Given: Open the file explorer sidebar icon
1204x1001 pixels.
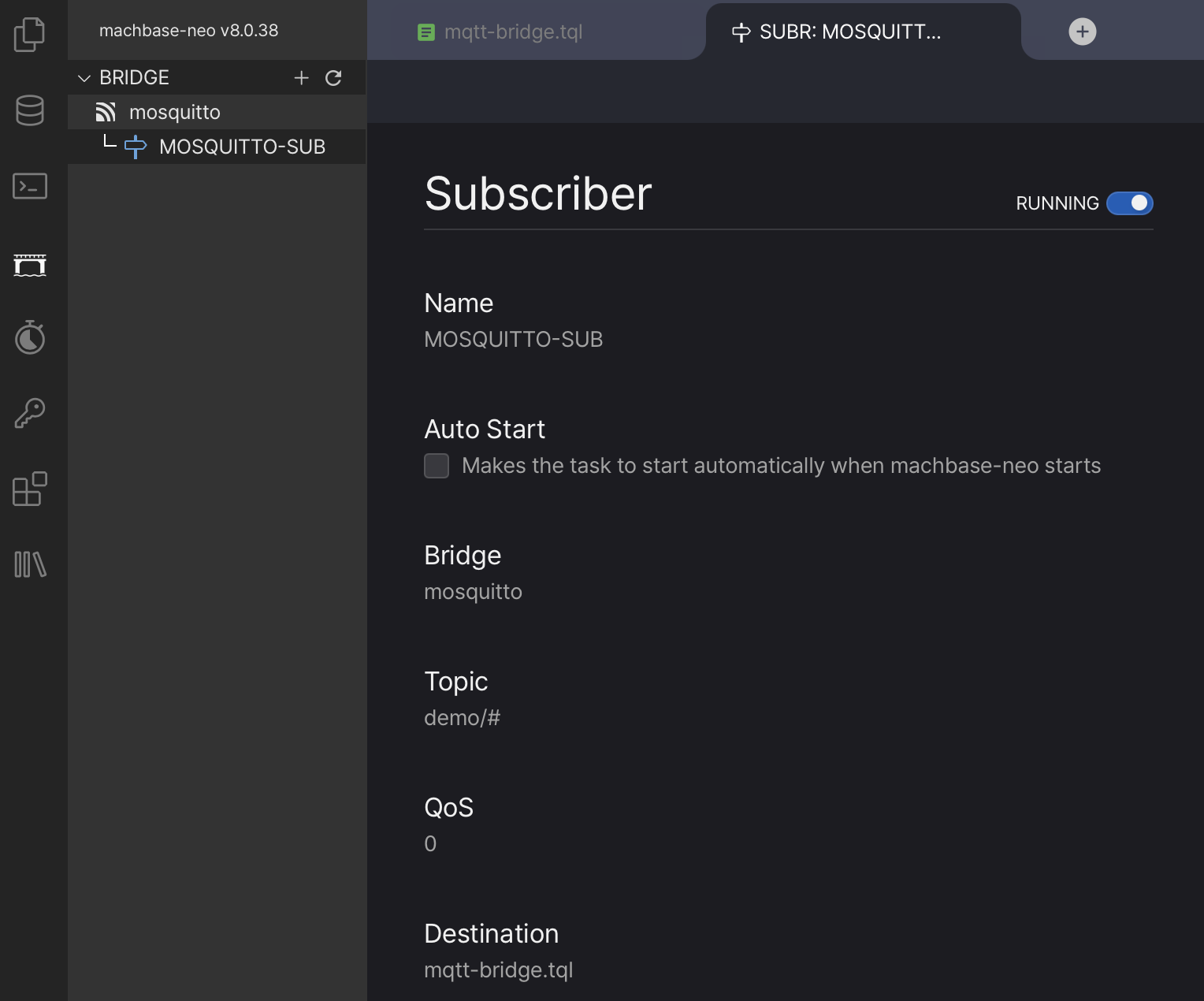Looking at the screenshot, I should click(x=30, y=34).
